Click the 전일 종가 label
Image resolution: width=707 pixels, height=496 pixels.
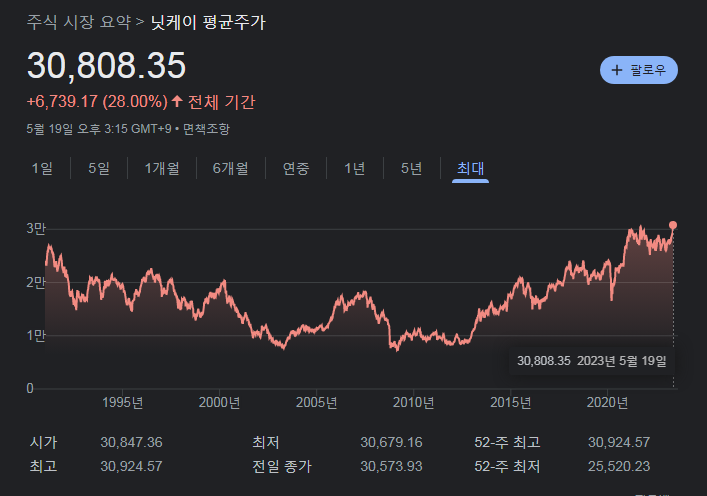282,466
